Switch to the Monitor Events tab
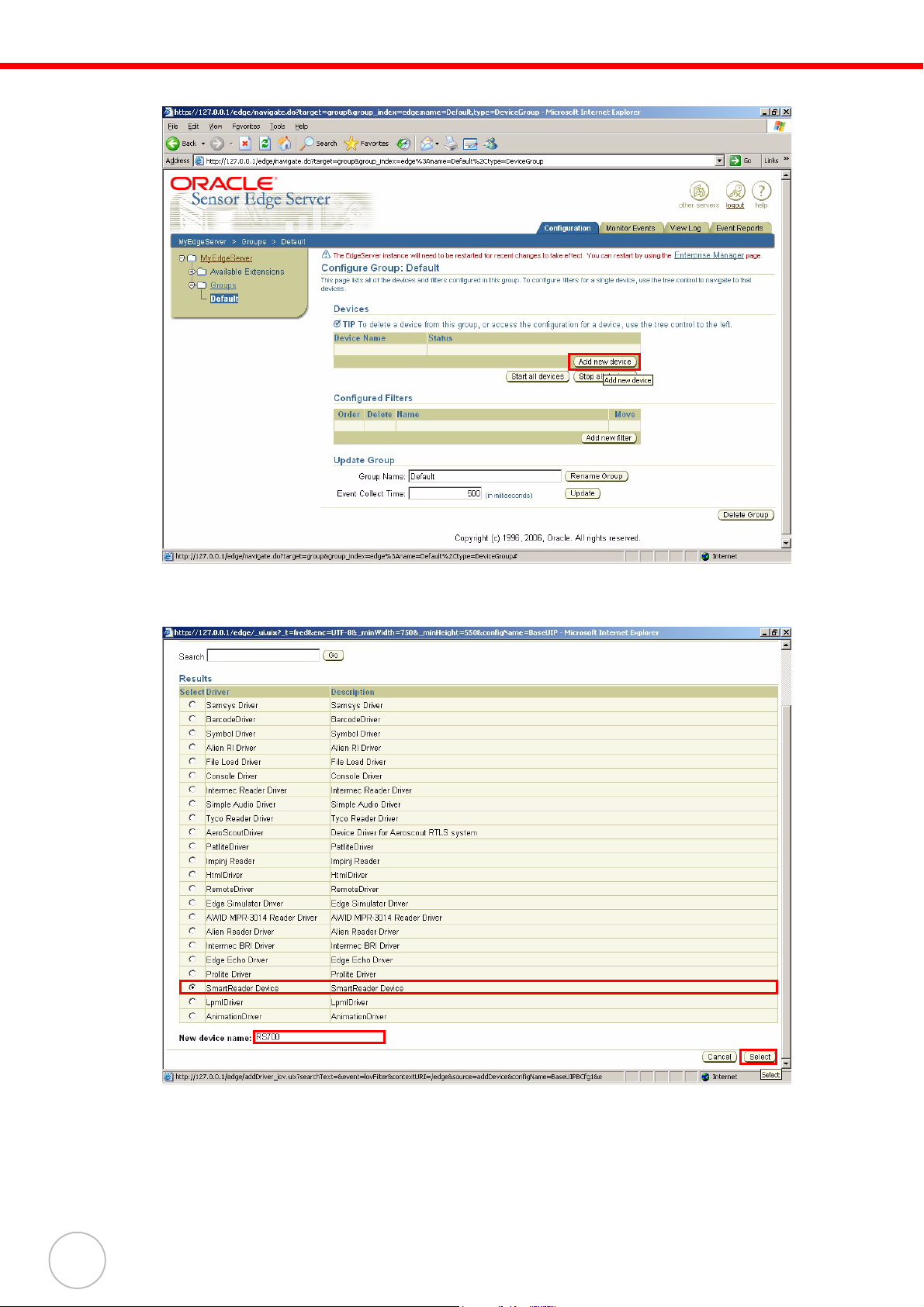 tap(631, 228)
